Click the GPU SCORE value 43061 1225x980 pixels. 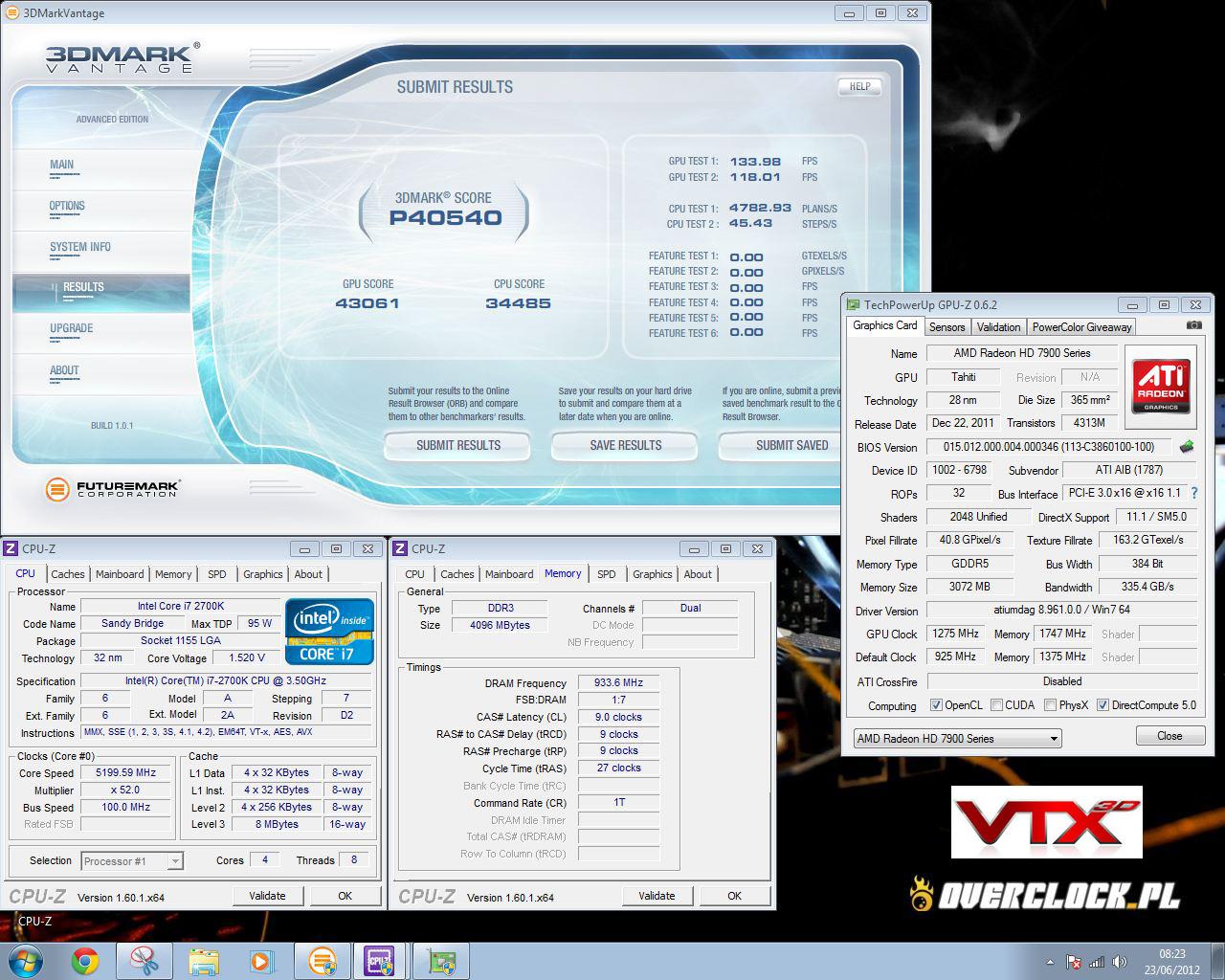click(x=367, y=303)
